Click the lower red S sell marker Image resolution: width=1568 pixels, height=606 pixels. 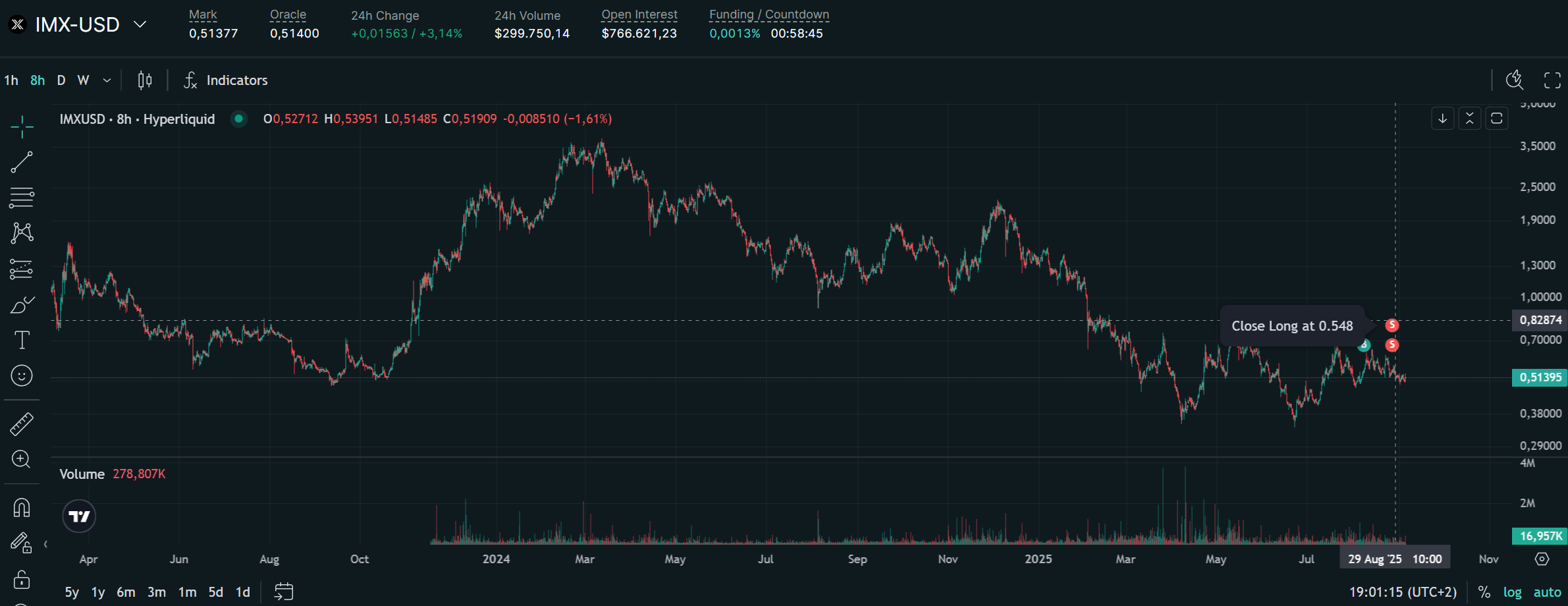[1392, 344]
